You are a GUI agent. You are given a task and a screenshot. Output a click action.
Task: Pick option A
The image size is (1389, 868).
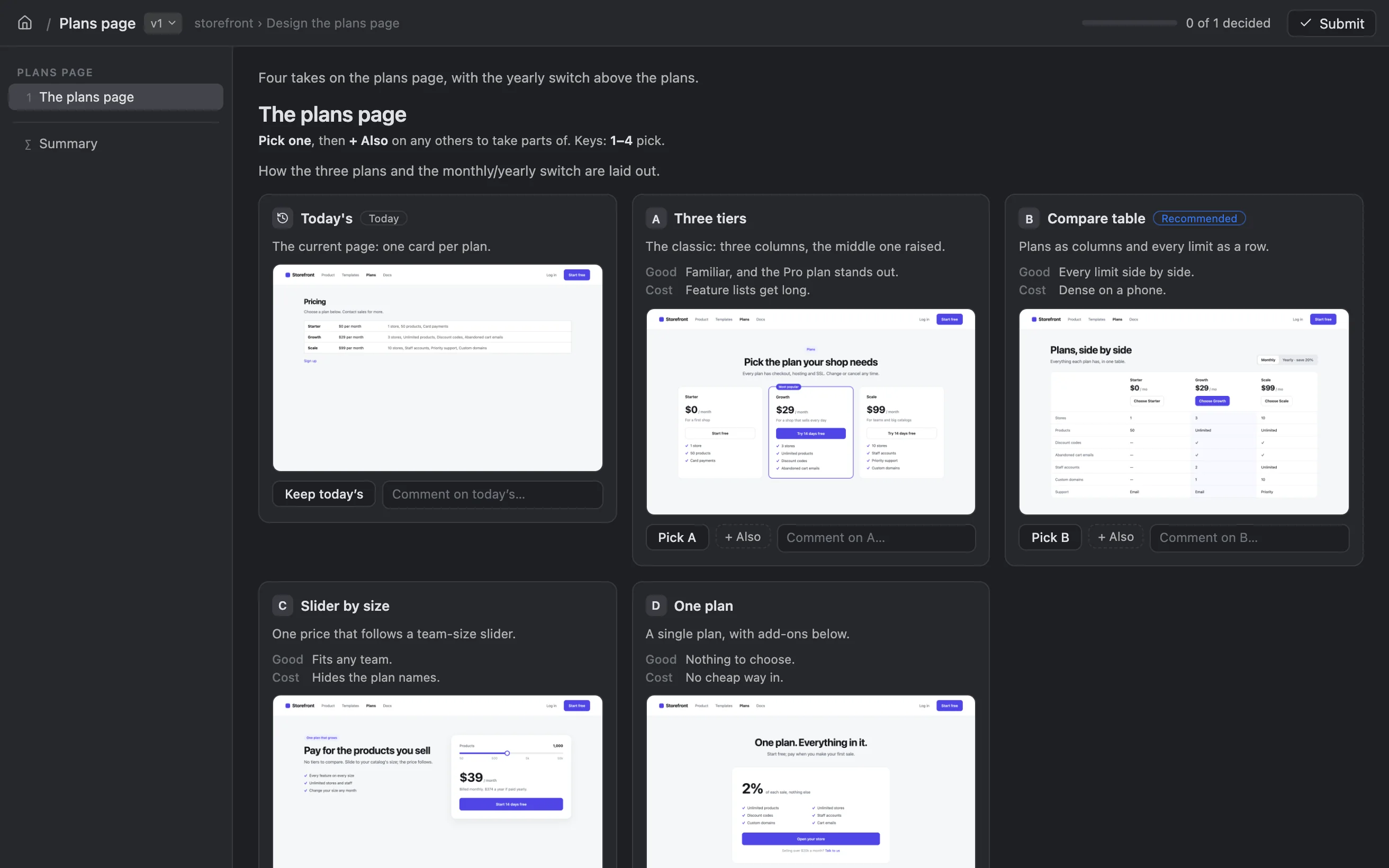tap(677, 537)
